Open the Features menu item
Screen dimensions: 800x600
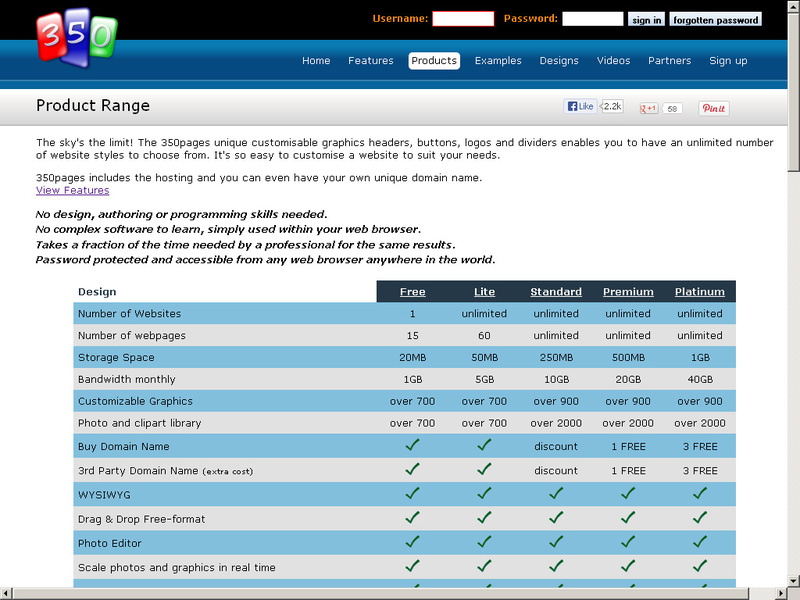tap(370, 61)
